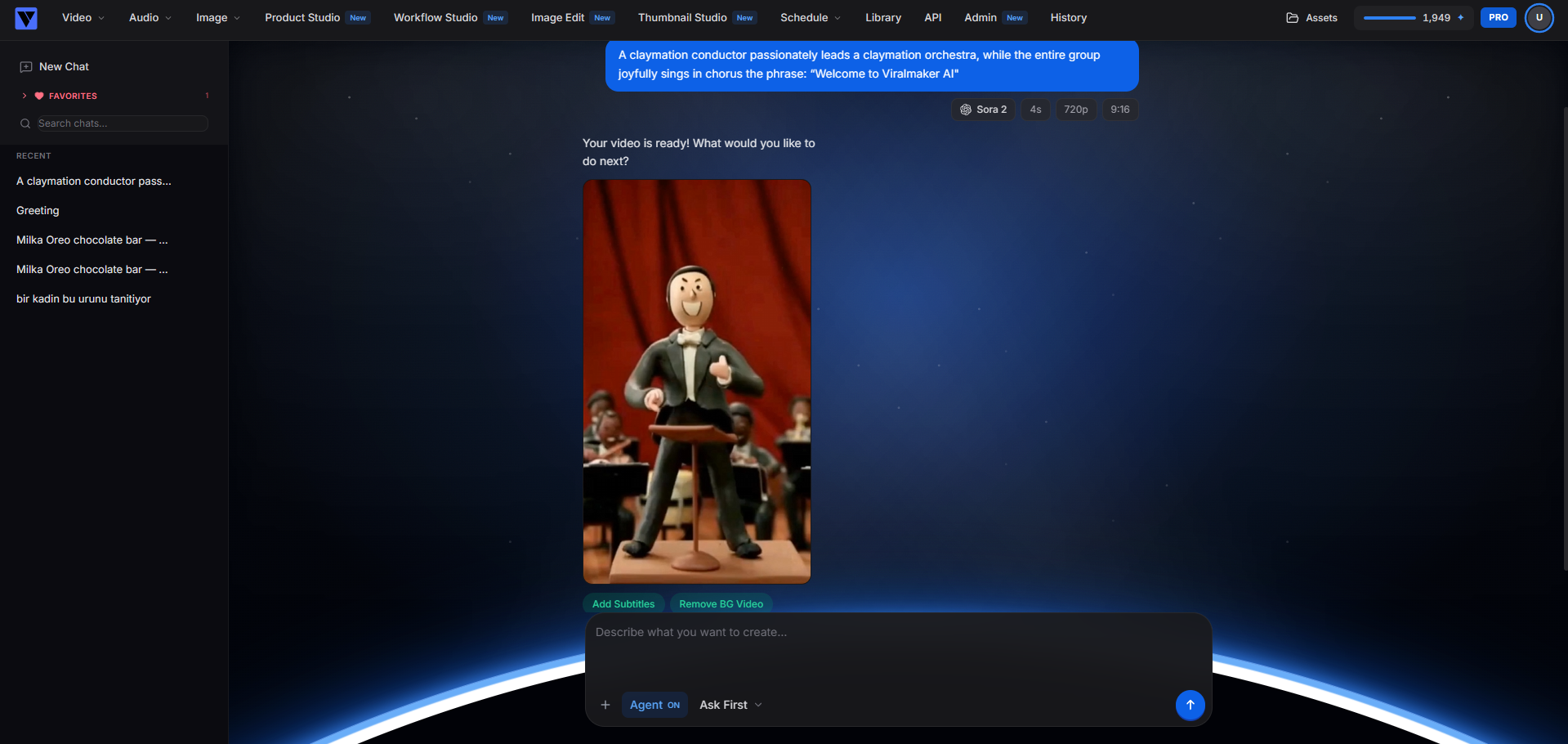This screenshot has width=1568, height=744.
Task: Start a New Chat
Action: tap(55, 66)
